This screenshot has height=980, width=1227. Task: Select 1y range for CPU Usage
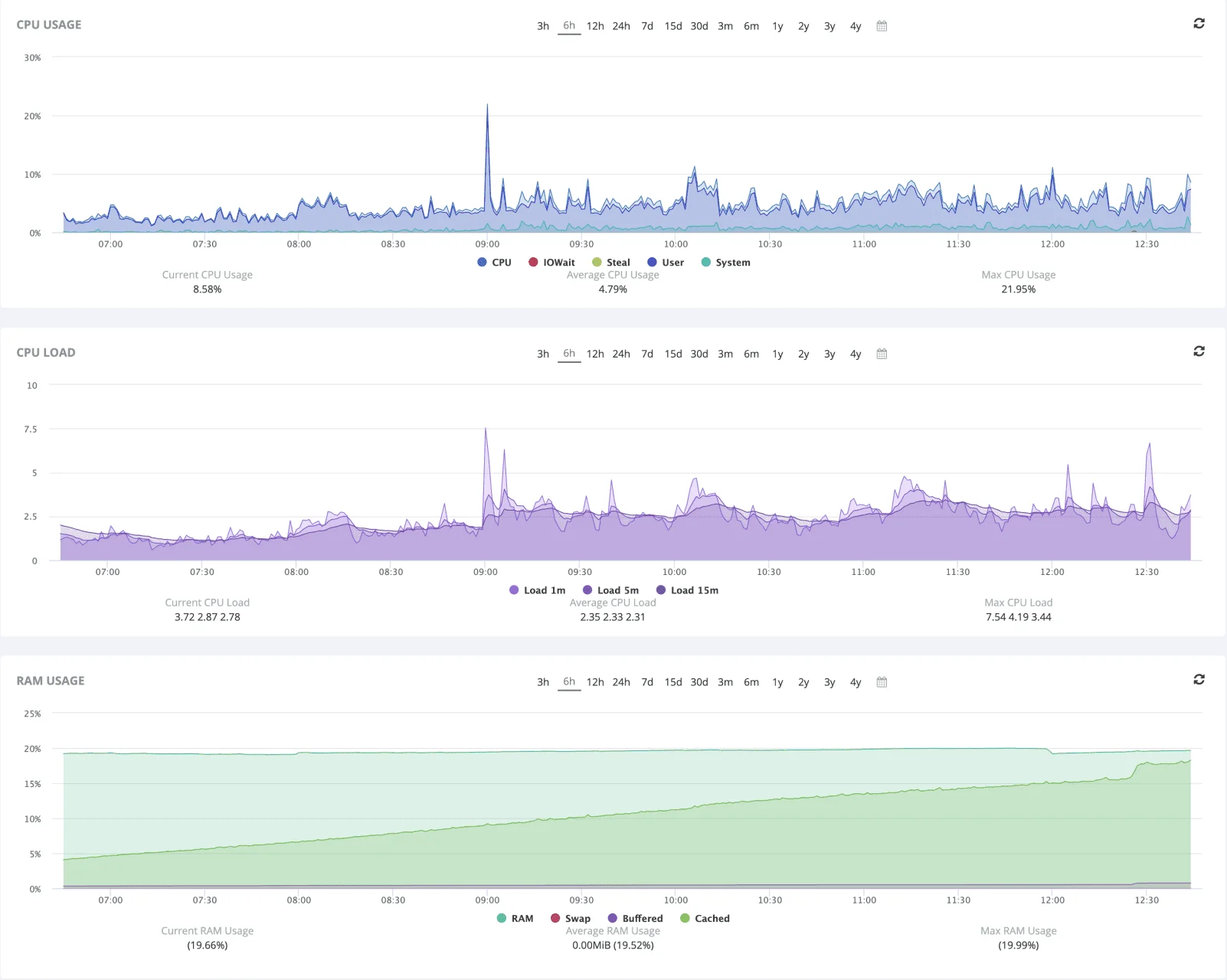pos(777,26)
